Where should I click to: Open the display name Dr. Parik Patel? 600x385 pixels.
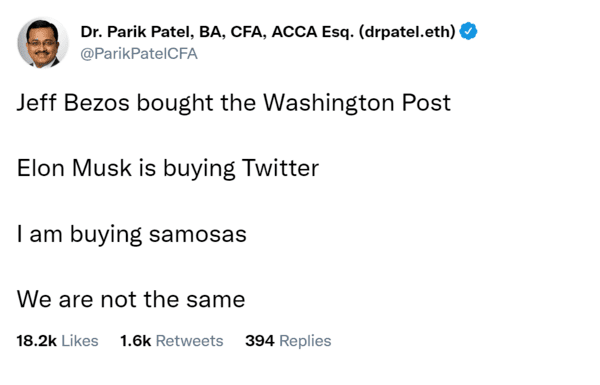coord(268,32)
